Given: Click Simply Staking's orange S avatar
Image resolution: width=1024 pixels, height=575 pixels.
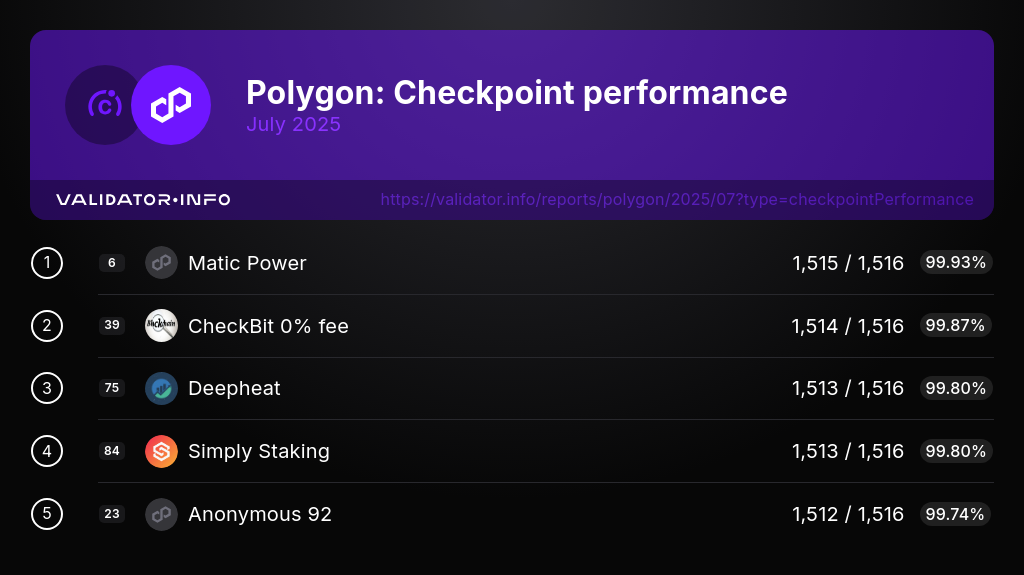Looking at the screenshot, I should (x=161, y=451).
